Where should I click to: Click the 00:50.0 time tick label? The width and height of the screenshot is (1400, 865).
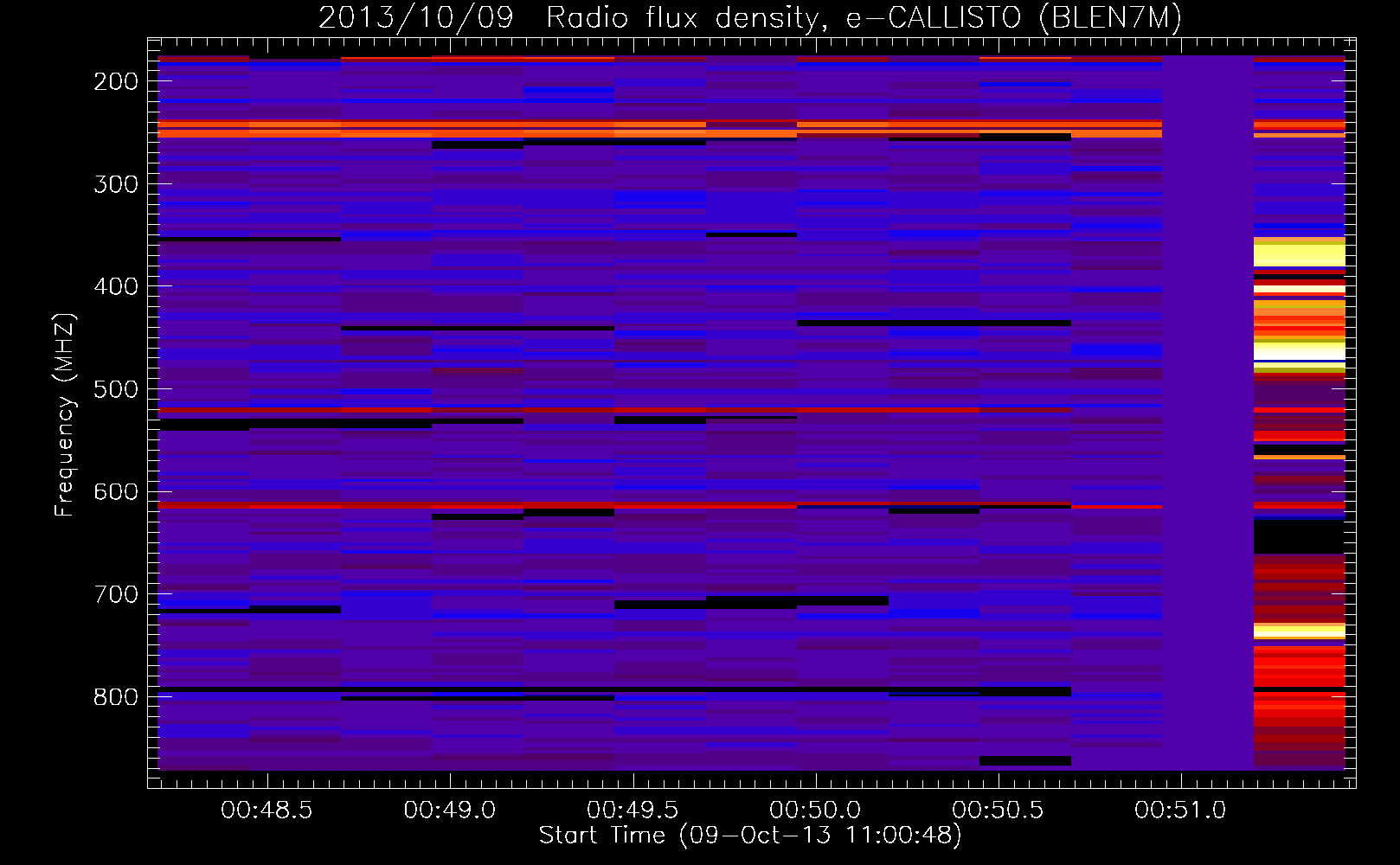(x=815, y=810)
